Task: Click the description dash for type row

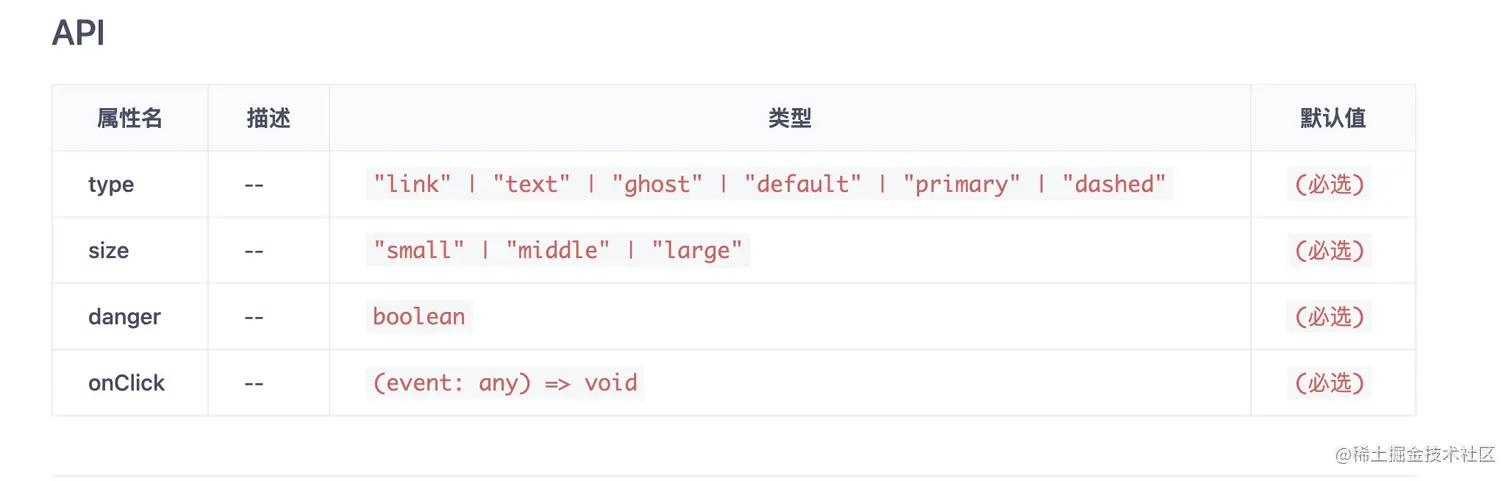Action: click(254, 185)
